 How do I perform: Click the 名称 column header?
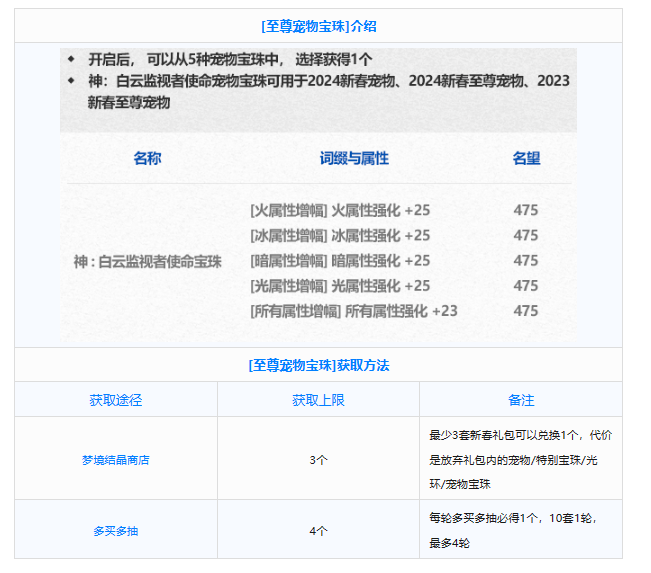[147, 158]
